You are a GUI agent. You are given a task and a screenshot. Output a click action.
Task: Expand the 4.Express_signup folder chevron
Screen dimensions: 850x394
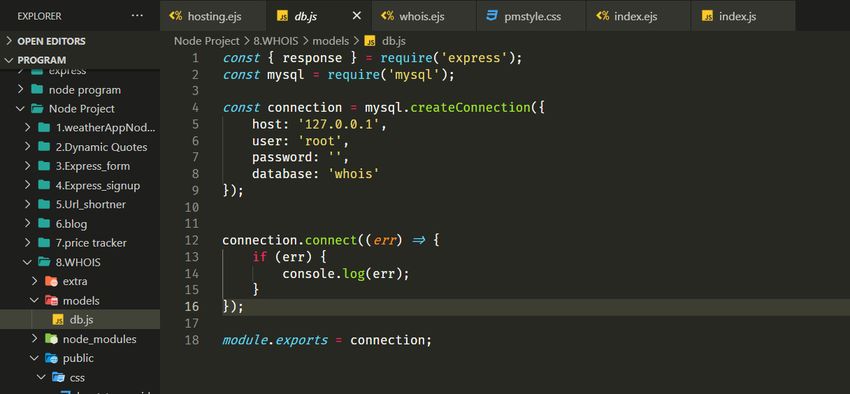(28, 185)
